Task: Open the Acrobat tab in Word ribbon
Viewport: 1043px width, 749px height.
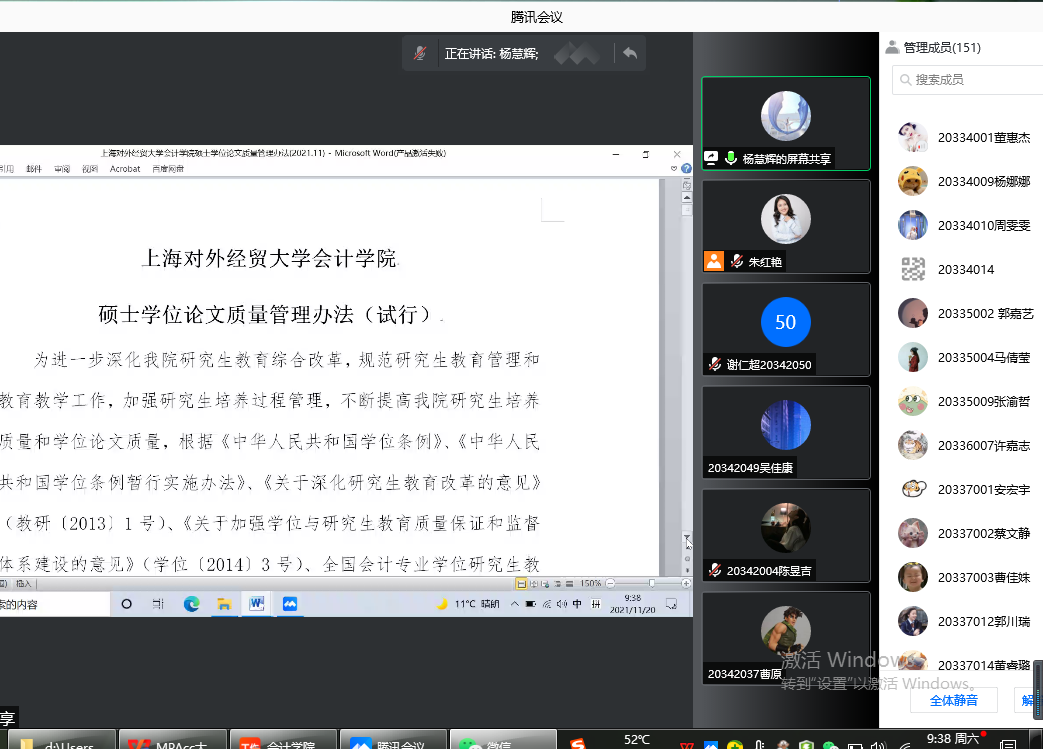Action: [125, 169]
